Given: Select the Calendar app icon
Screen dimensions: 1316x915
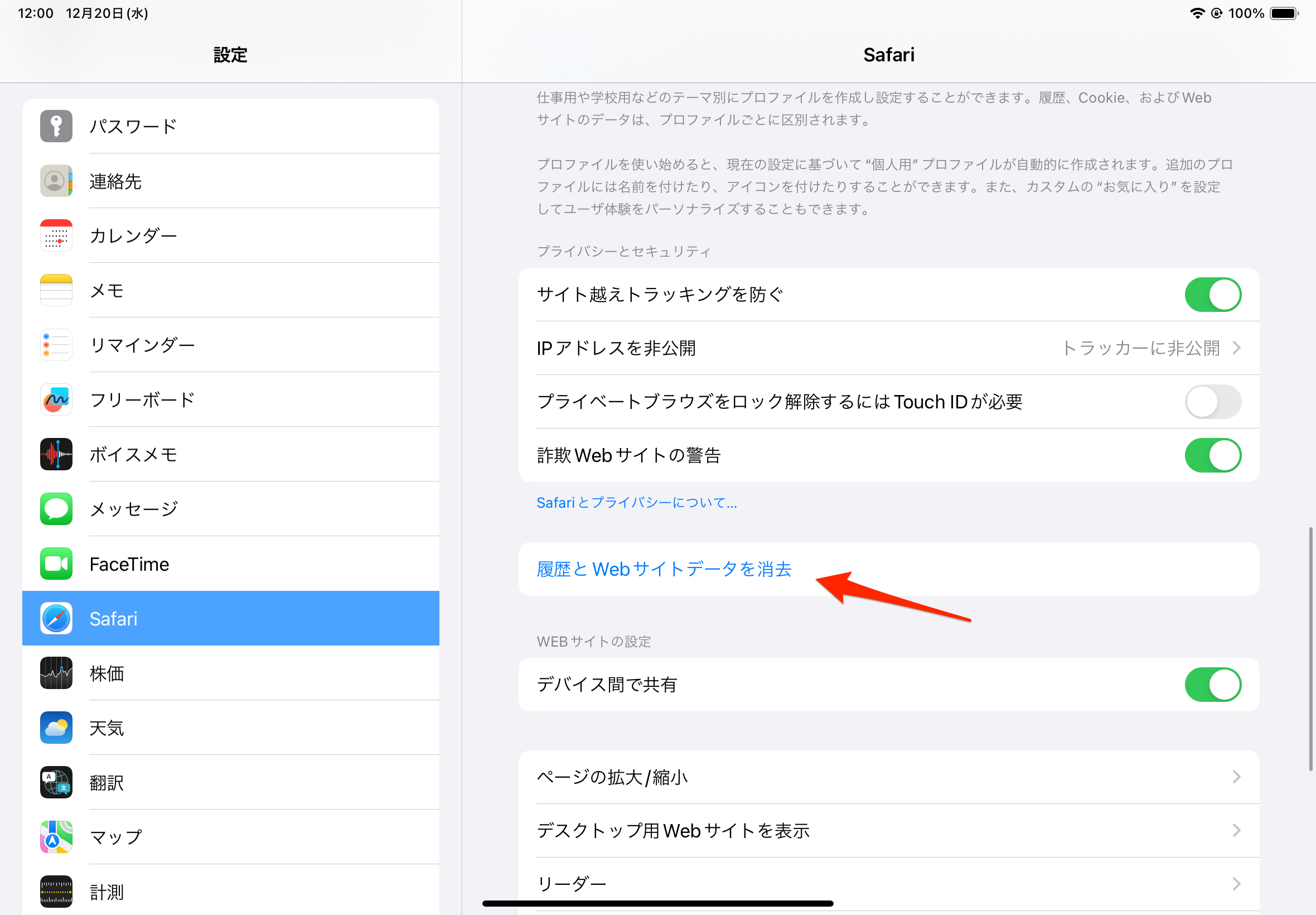Looking at the screenshot, I should 56,235.
